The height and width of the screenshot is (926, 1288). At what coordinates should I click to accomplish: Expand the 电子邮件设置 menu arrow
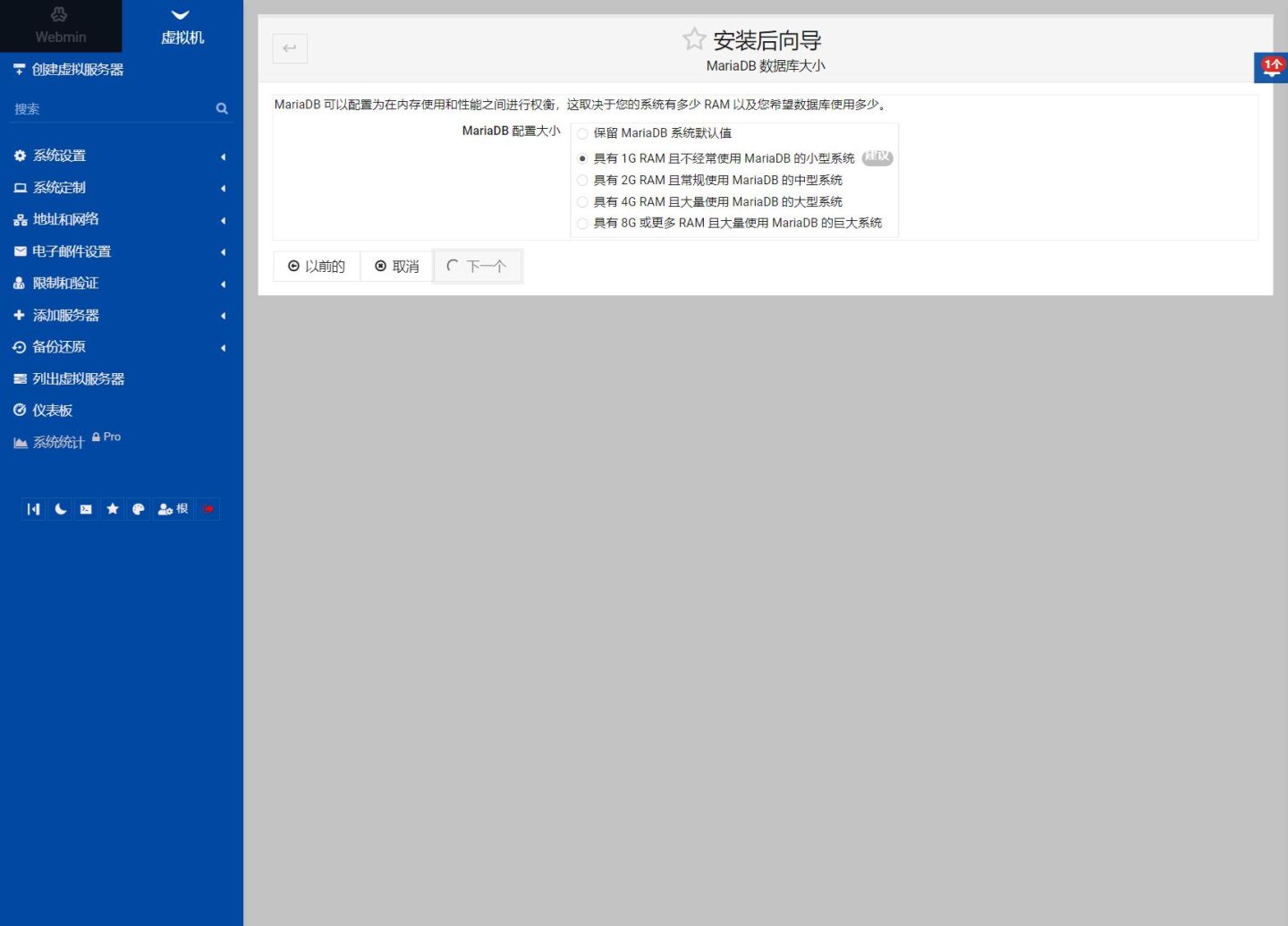tap(223, 252)
